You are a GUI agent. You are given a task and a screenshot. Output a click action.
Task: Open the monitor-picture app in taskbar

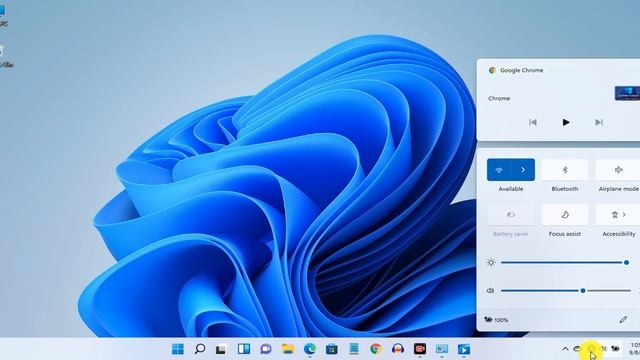(x=442, y=349)
